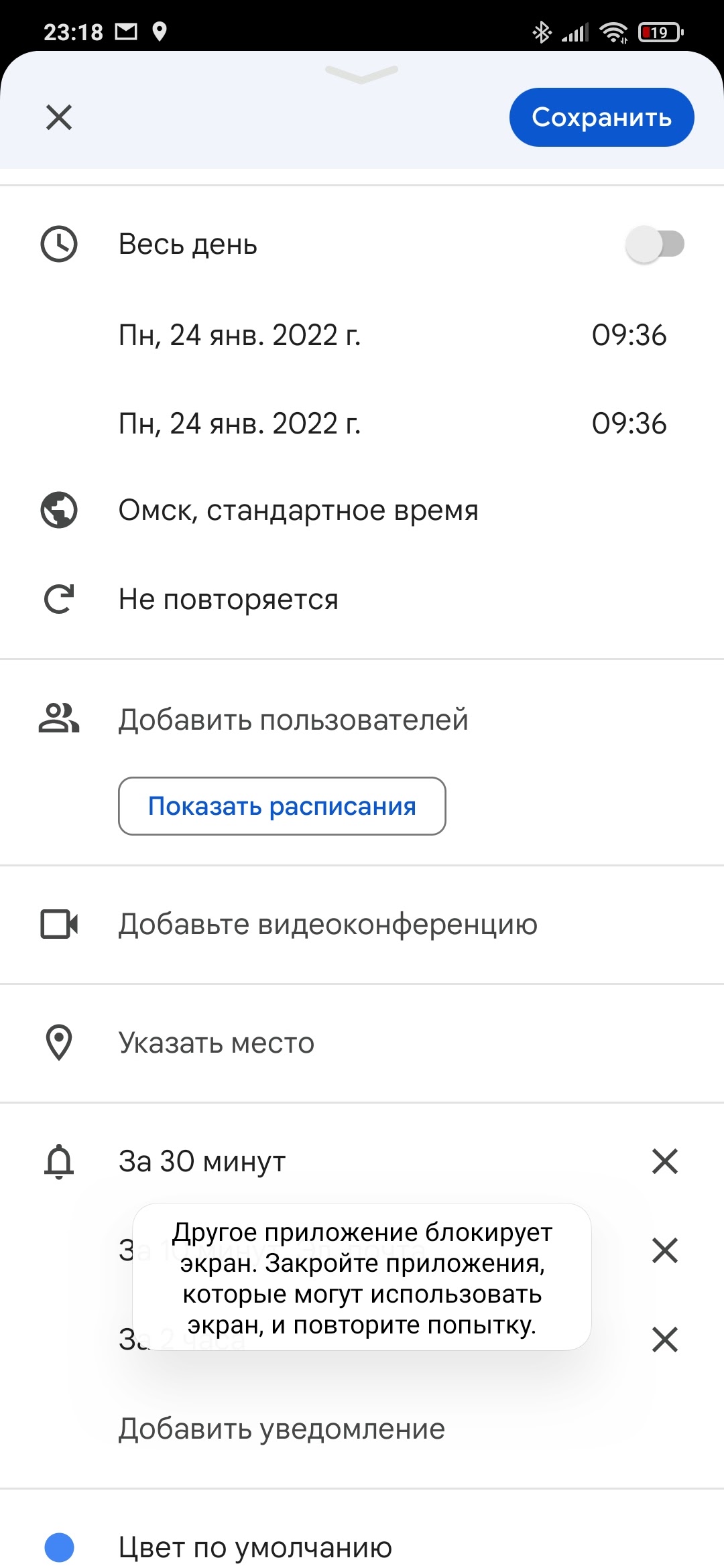724x1568 pixels.
Task: Remove the За 30 минут notification
Action: coord(664,1161)
